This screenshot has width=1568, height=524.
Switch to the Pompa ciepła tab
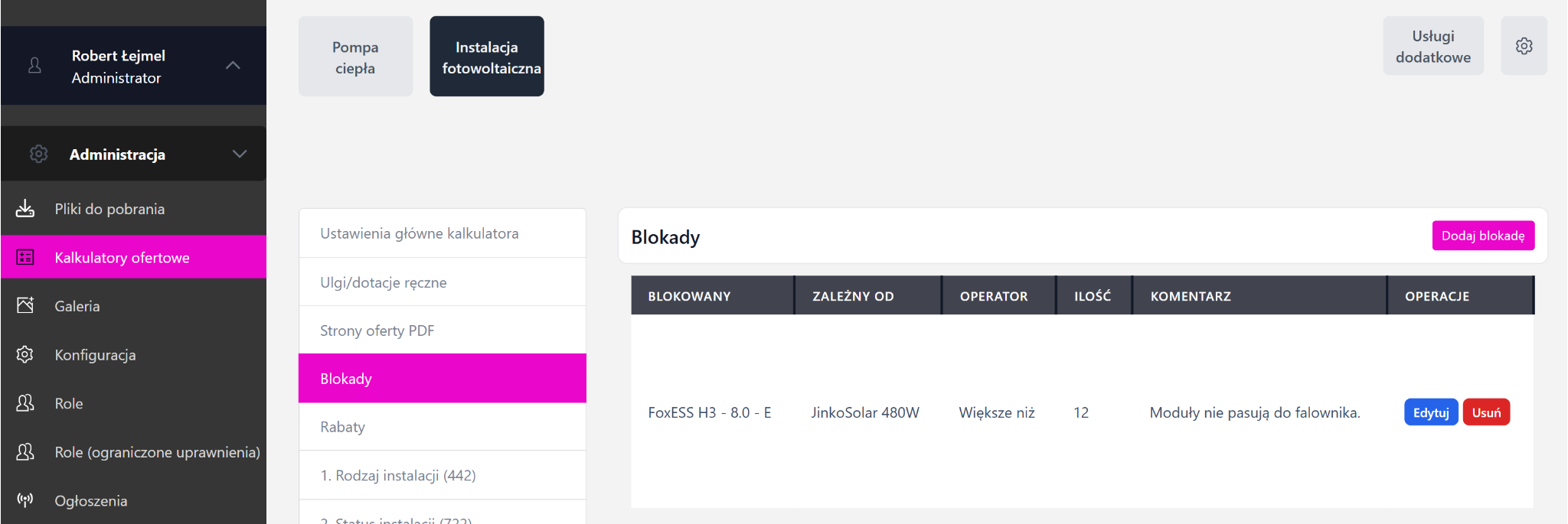[x=355, y=57]
